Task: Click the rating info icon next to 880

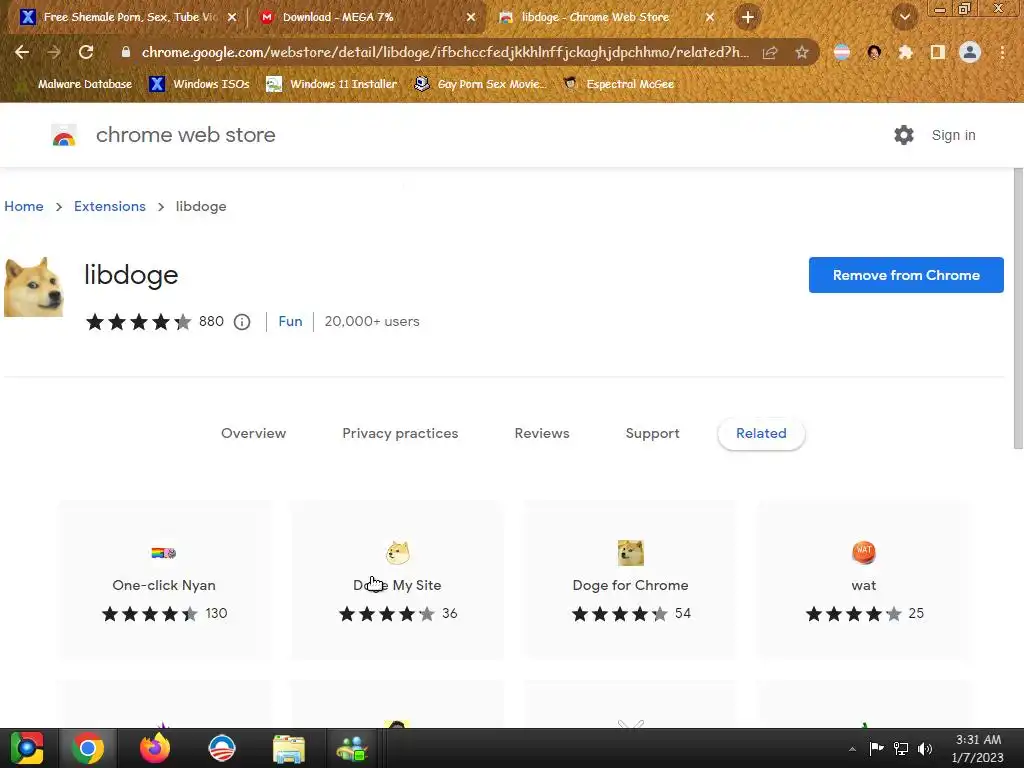Action: (242, 322)
